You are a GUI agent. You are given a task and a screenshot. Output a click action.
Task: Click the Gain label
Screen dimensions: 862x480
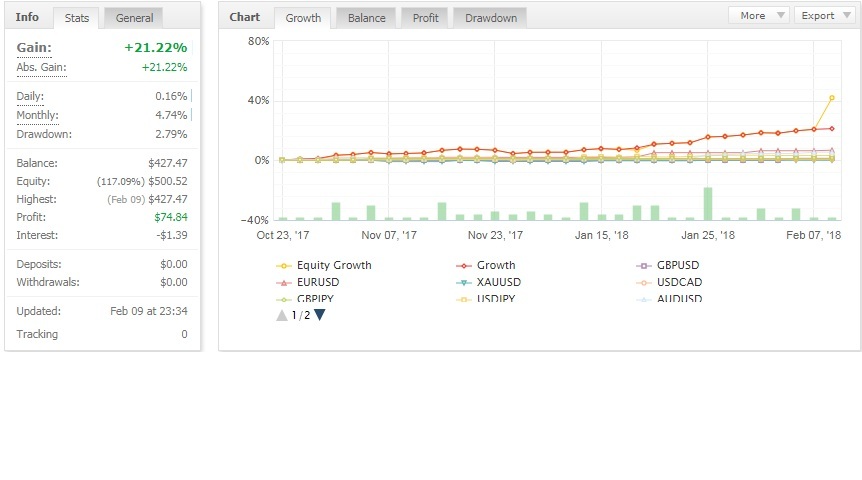[34, 47]
